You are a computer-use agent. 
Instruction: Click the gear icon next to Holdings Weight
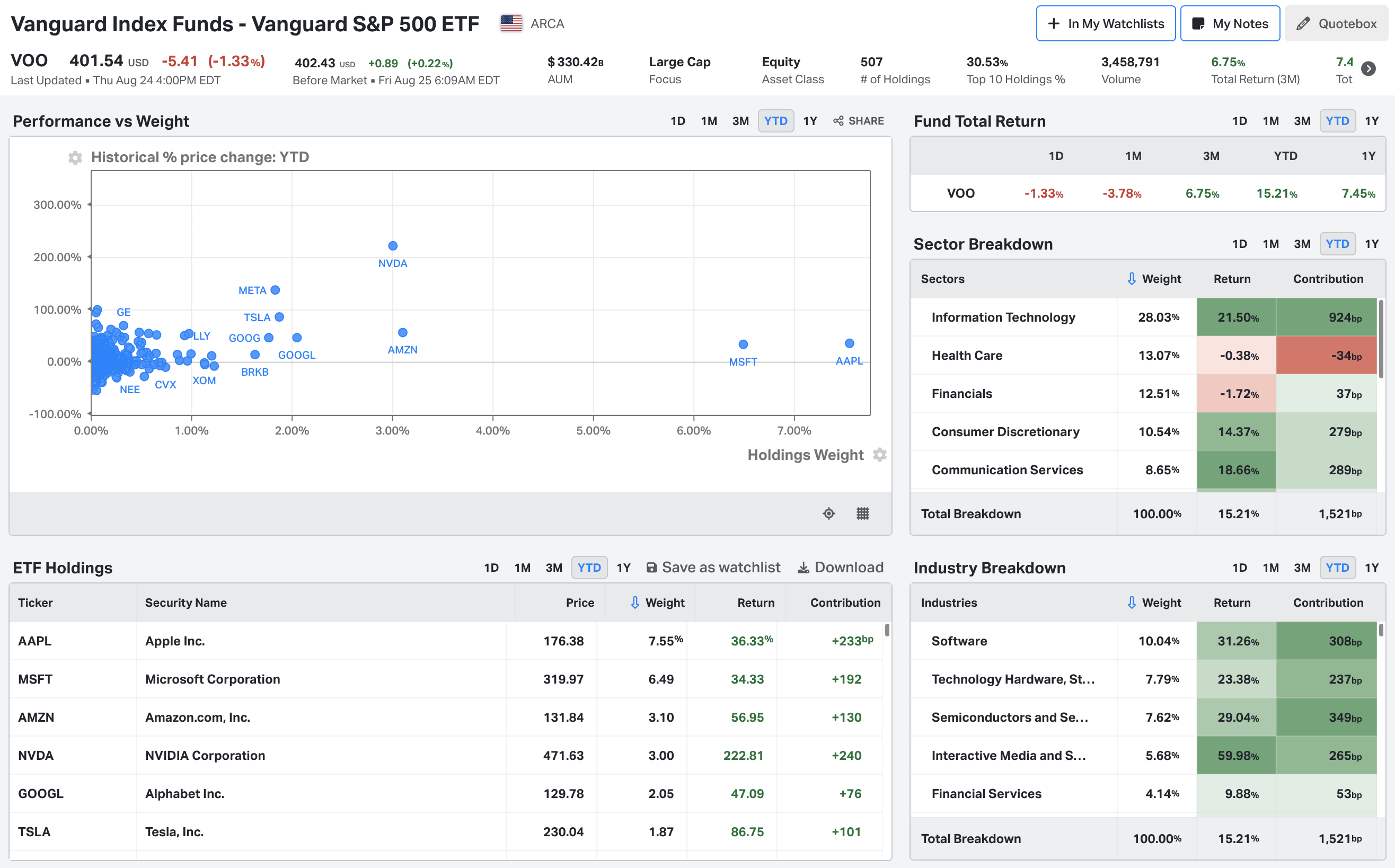click(x=879, y=455)
